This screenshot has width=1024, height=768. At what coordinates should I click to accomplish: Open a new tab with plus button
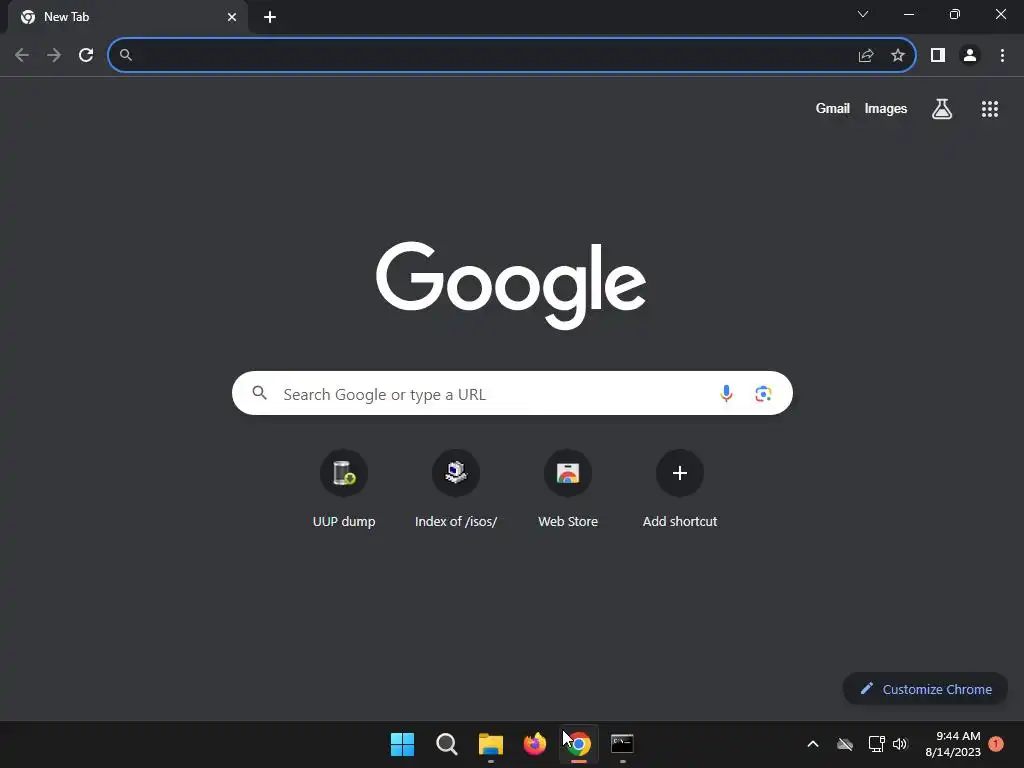tap(270, 17)
